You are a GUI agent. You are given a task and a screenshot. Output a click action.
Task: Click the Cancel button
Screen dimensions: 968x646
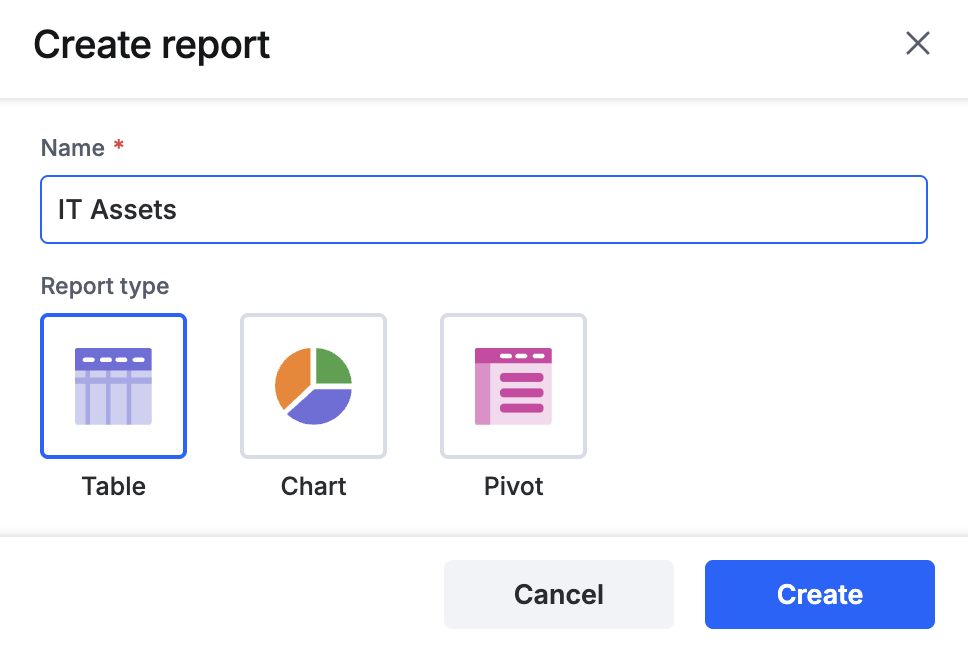[559, 594]
